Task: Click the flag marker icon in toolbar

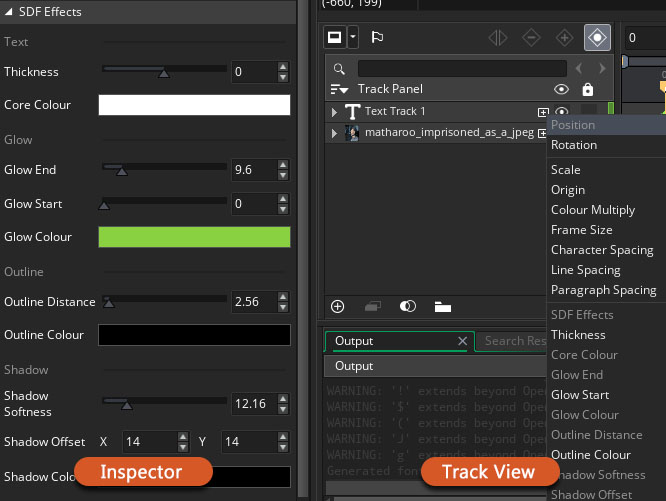Action: (x=377, y=37)
